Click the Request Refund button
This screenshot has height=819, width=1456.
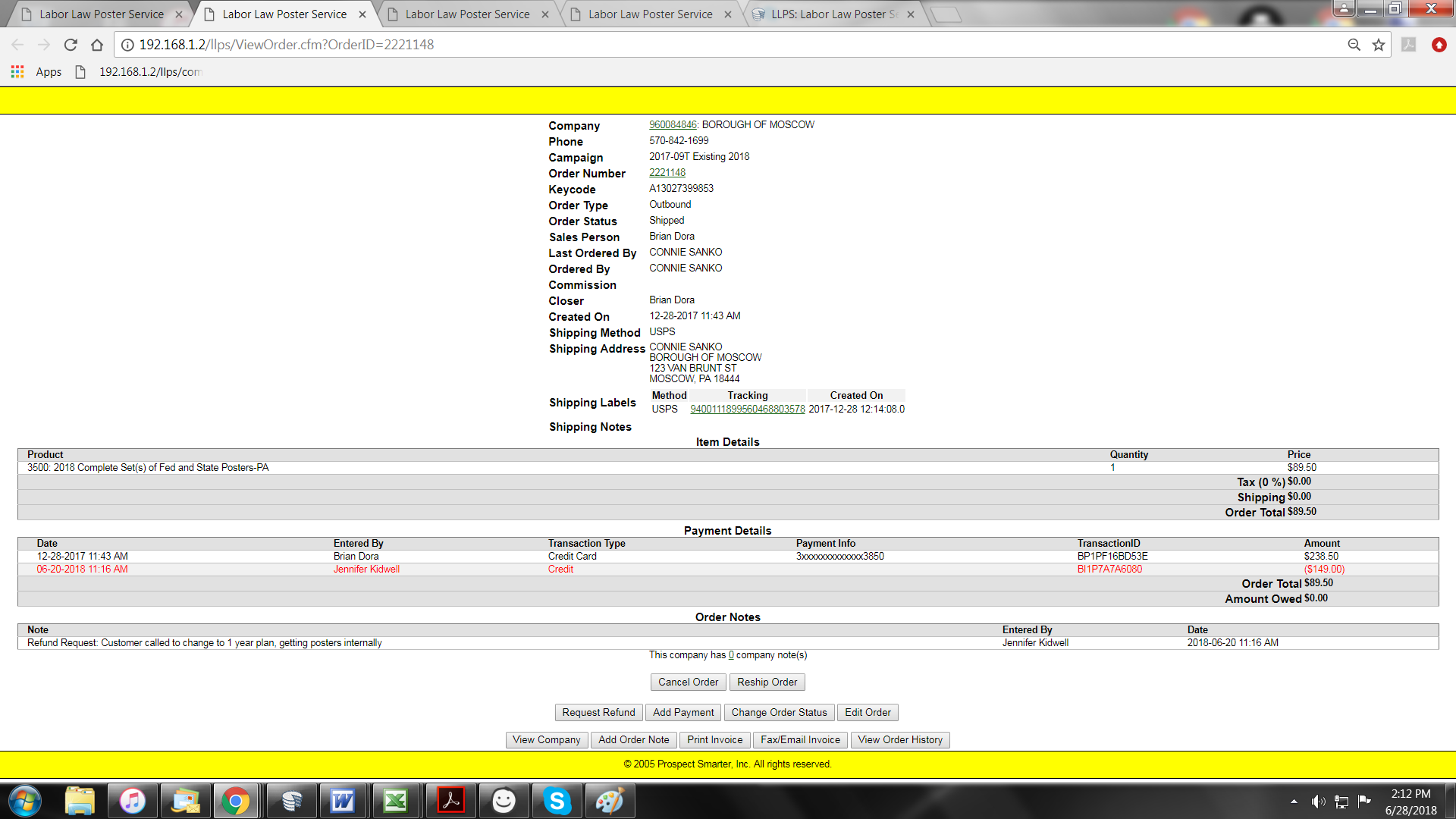coord(598,713)
